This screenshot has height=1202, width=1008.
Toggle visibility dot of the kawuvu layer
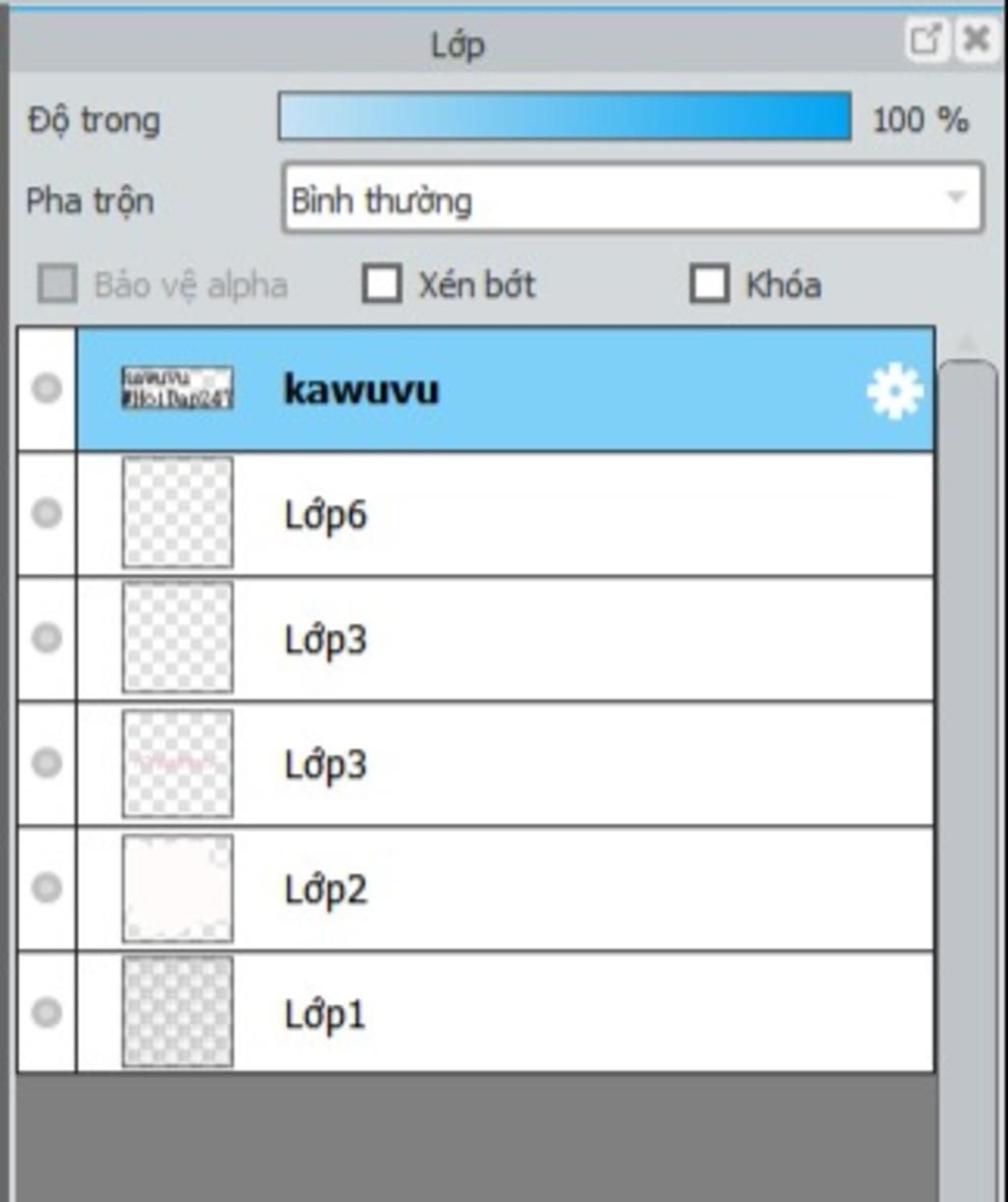pos(46,389)
